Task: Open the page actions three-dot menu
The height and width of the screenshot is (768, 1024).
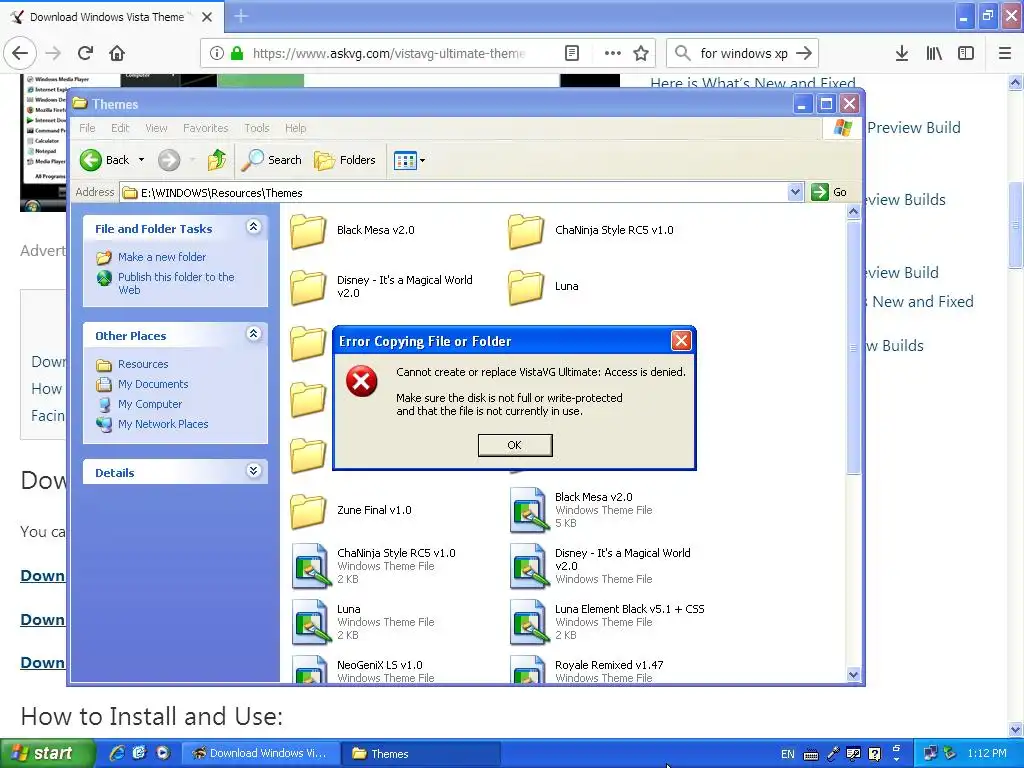Action: (613, 53)
